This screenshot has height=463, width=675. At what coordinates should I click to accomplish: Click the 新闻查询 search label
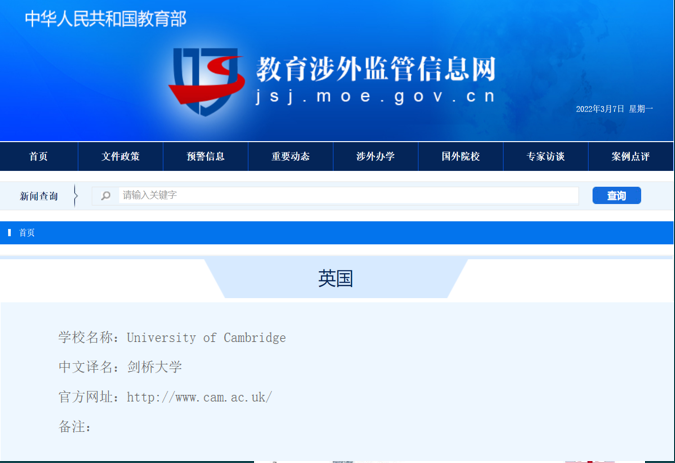click(39, 196)
